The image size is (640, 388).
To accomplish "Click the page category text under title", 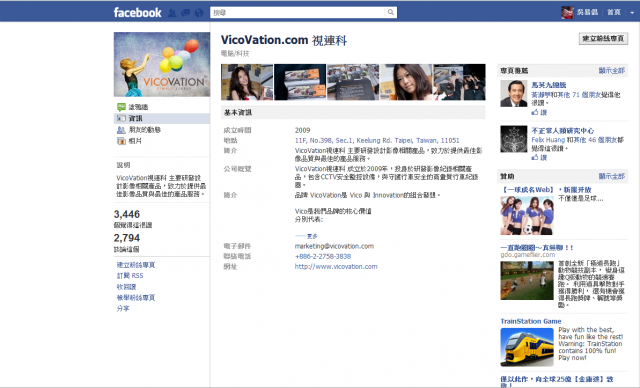I will coord(235,53).
